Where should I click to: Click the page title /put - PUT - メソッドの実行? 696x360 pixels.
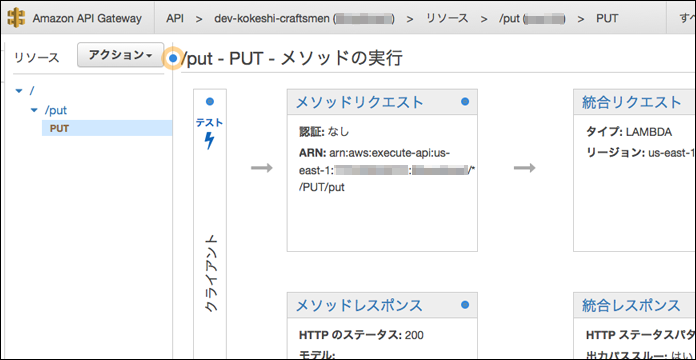click(x=291, y=58)
